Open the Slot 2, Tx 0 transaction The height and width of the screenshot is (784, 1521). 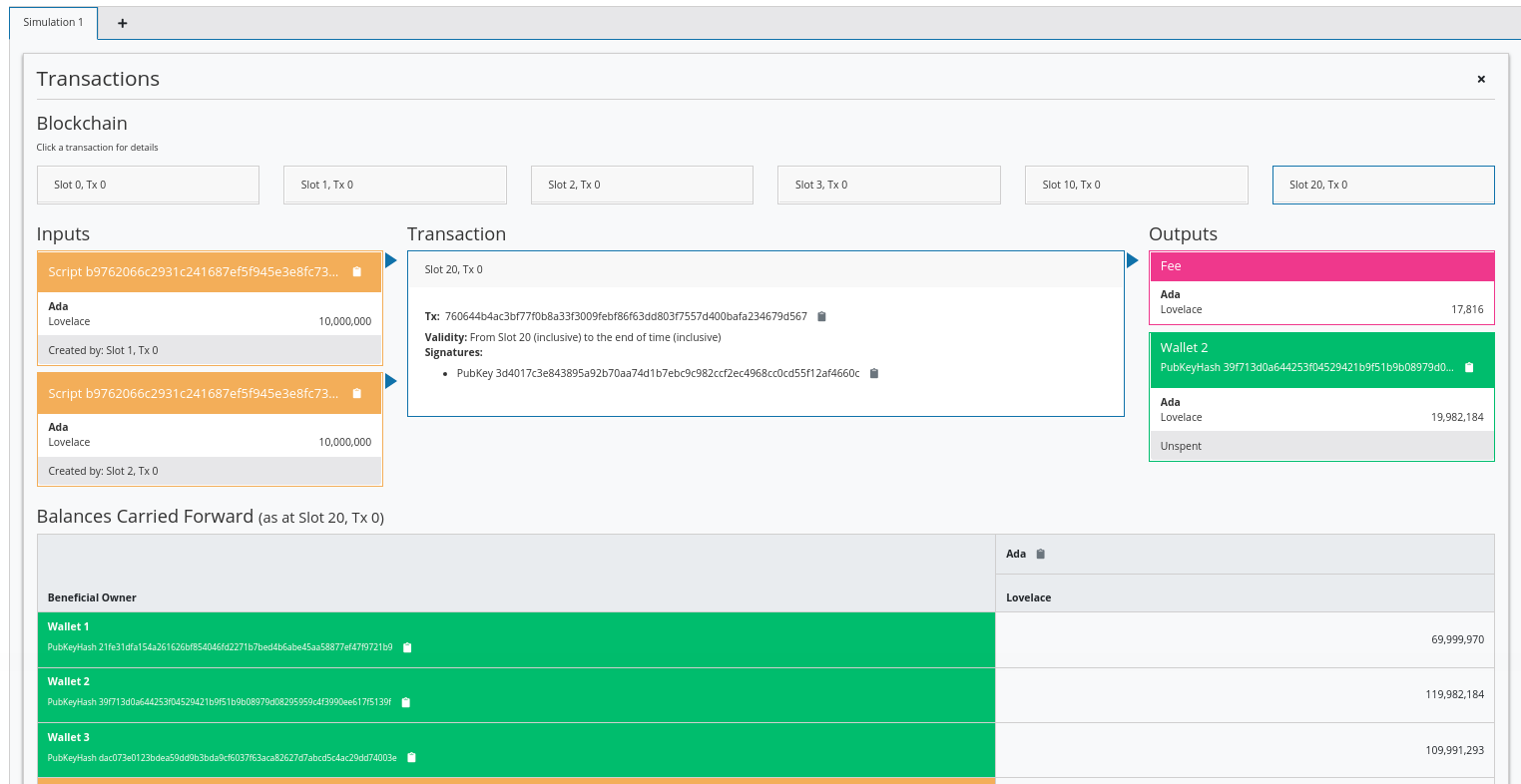pyautogui.click(x=642, y=185)
